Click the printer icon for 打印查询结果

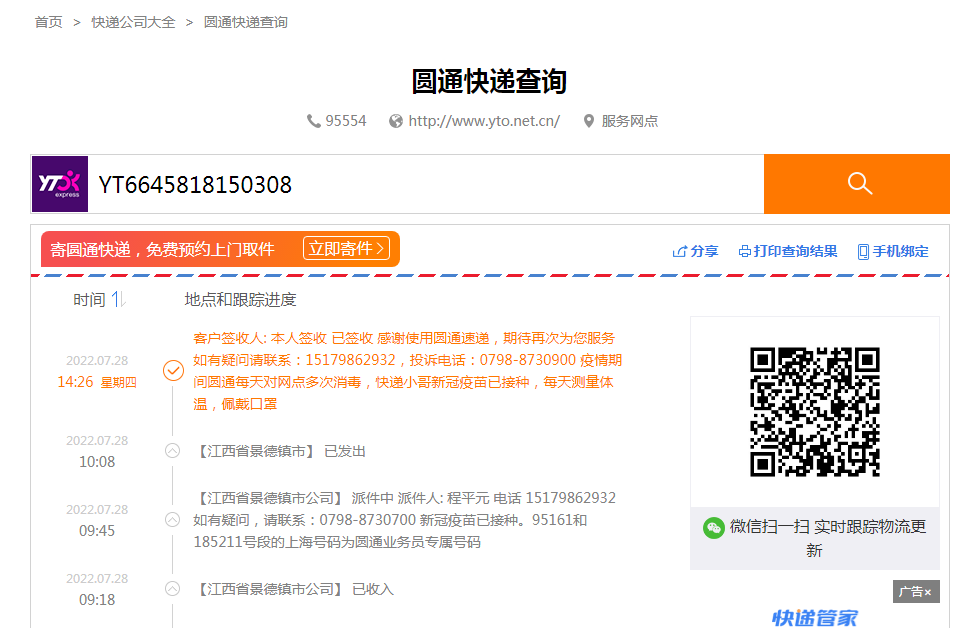(x=744, y=251)
